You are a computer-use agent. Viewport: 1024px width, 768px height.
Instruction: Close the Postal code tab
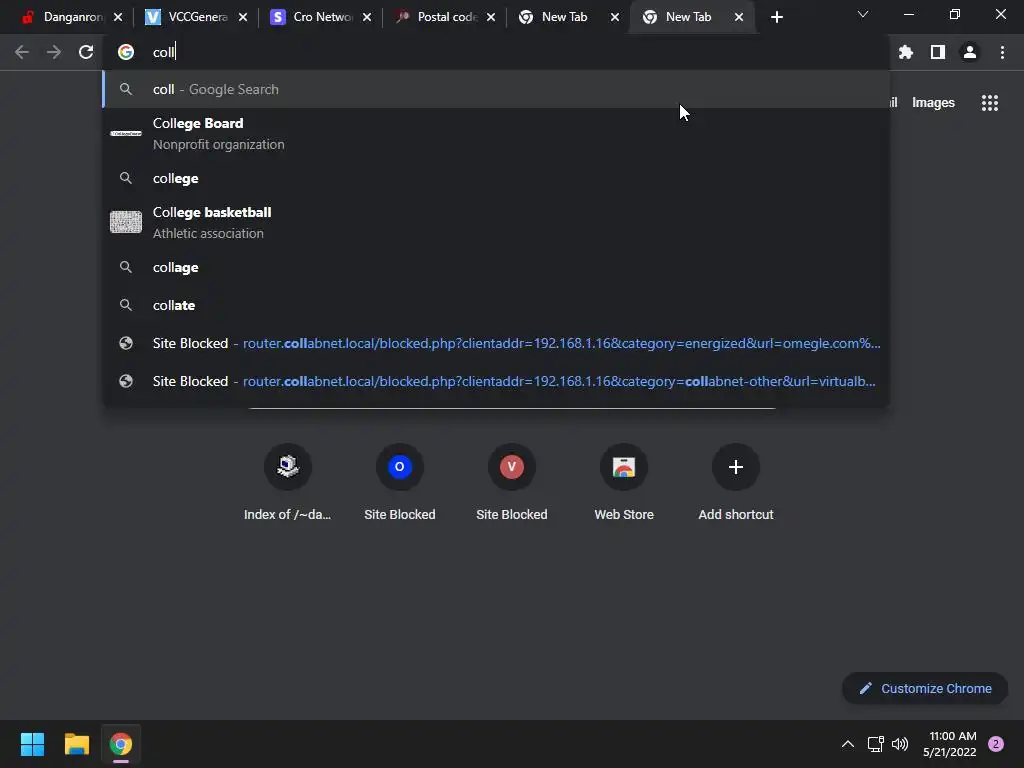491,17
